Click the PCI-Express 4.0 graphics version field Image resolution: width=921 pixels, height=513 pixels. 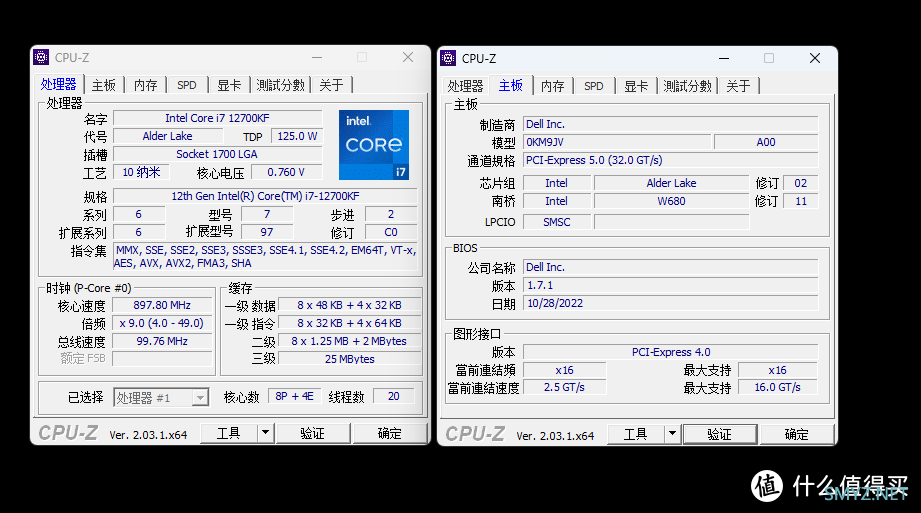pyautogui.click(x=671, y=353)
